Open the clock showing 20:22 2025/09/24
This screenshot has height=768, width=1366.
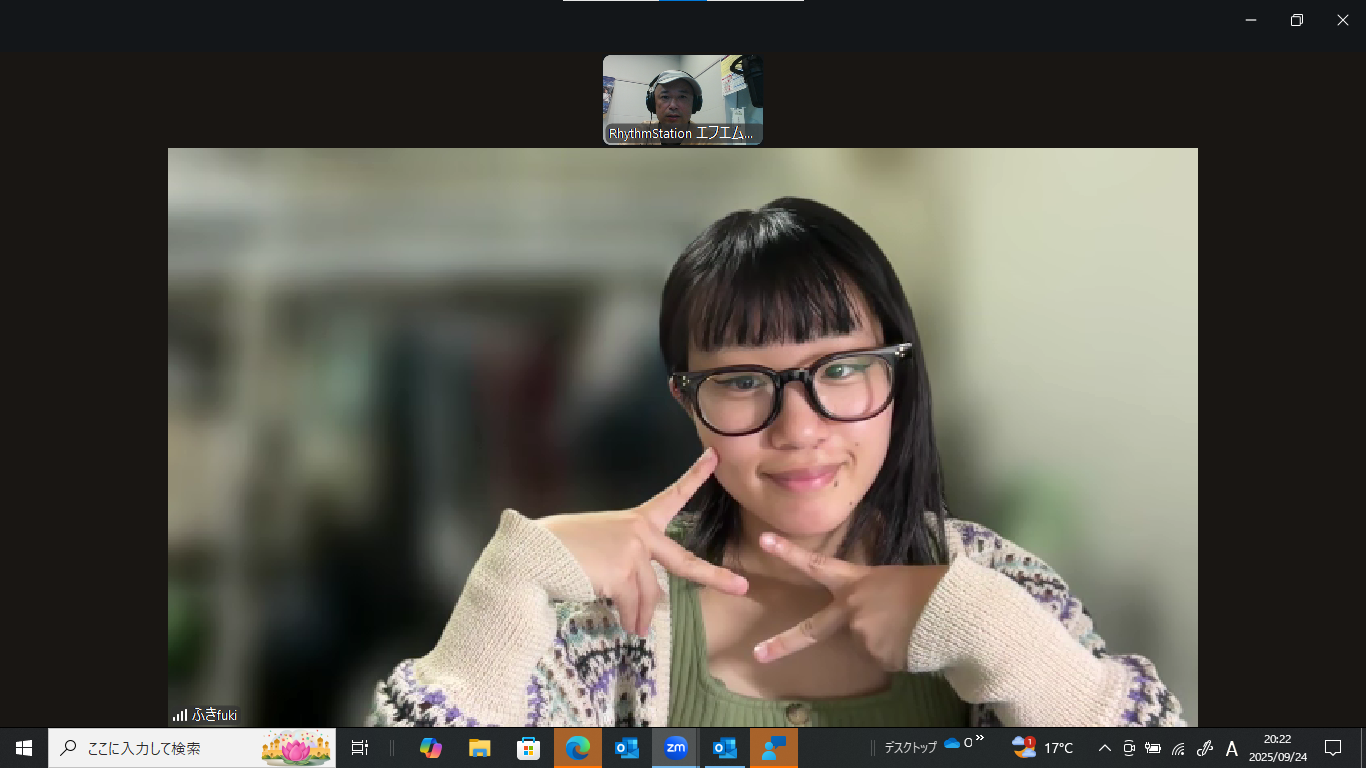[x=1277, y=748]
